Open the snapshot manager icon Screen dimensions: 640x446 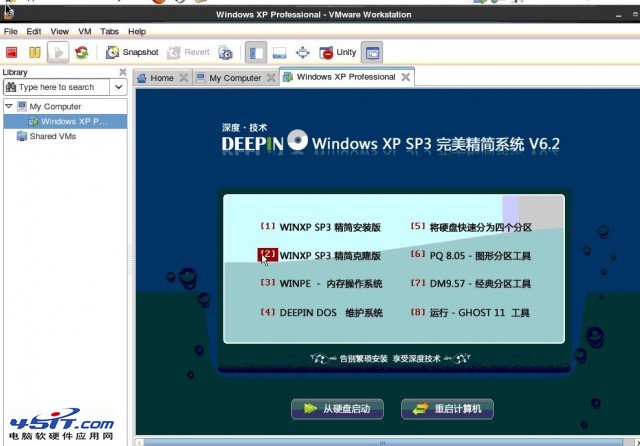tap(225, 52)
